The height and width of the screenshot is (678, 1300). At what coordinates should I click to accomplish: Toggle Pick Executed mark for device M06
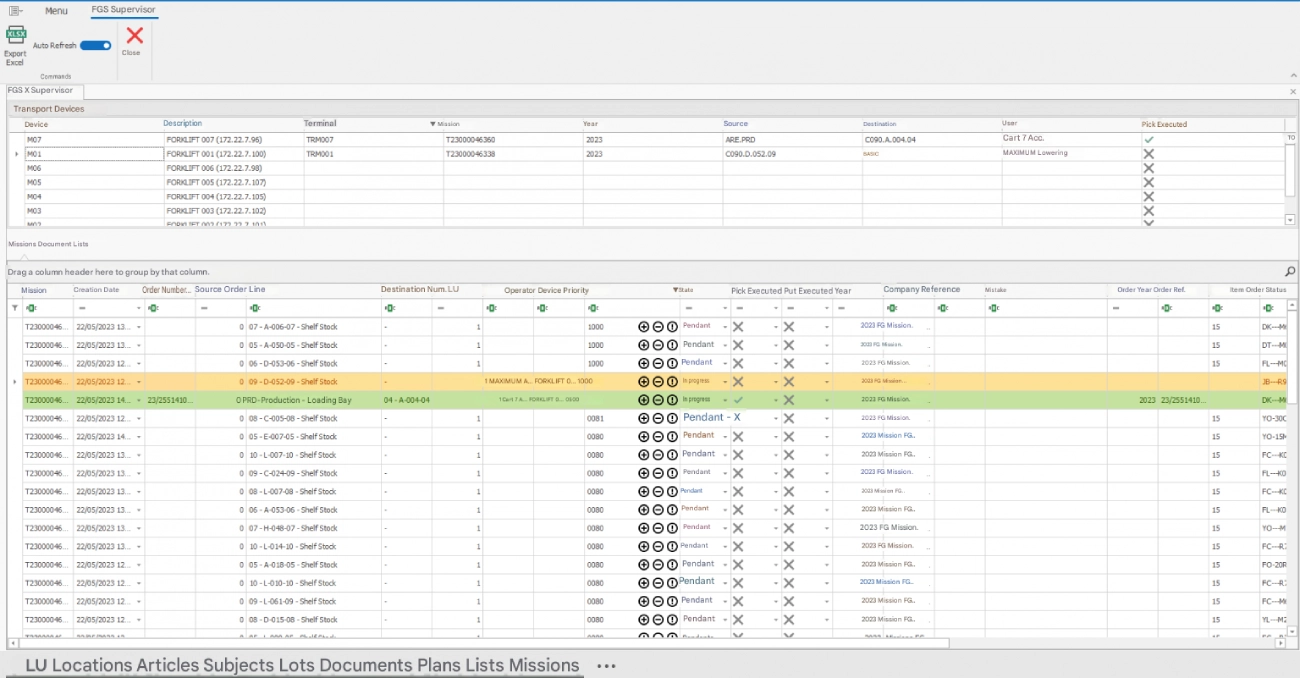point(1148,168)
